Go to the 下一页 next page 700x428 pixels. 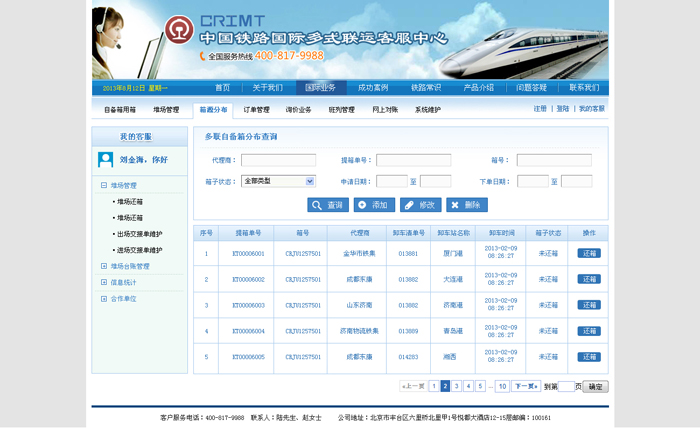pos(526,386)
